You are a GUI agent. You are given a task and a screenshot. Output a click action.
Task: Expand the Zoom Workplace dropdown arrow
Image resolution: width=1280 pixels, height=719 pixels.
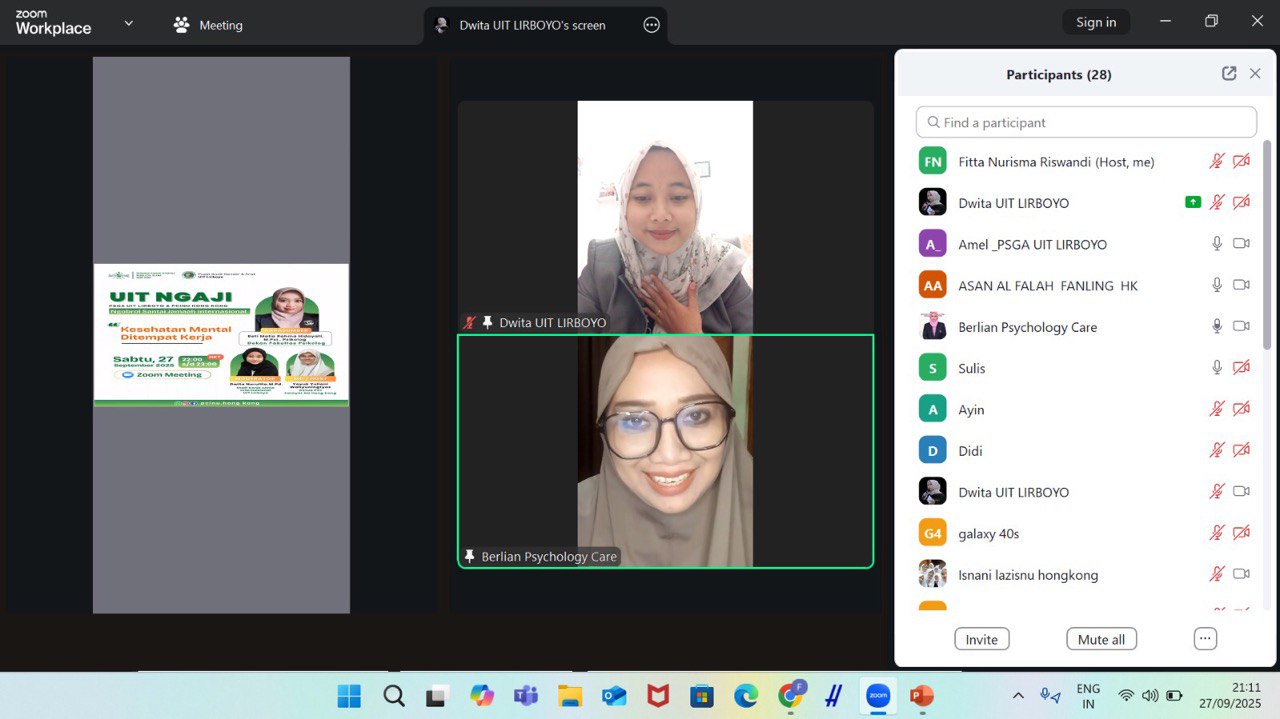[x=128, y=24]
